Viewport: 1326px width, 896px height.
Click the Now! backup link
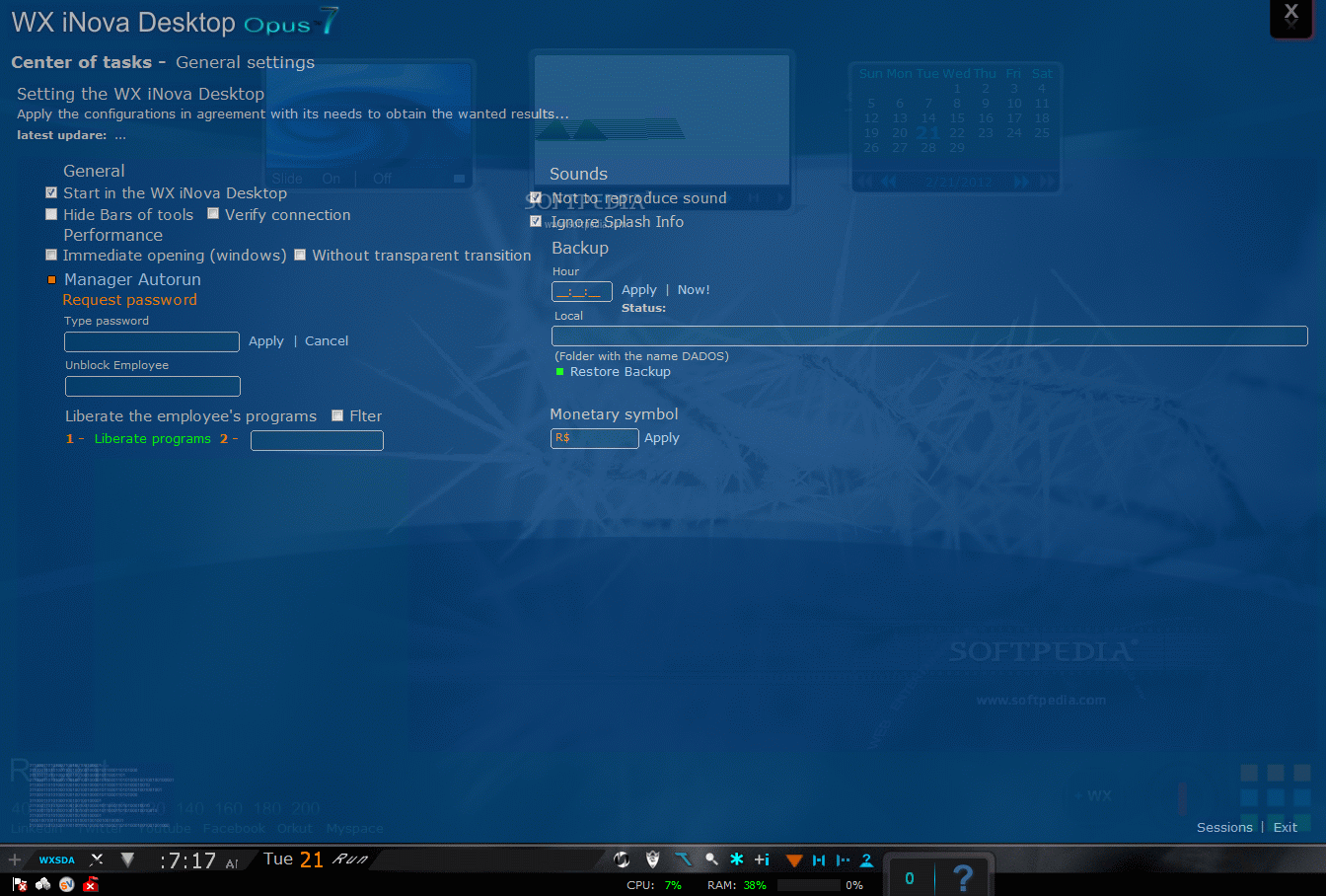click(x=694, y=289)
